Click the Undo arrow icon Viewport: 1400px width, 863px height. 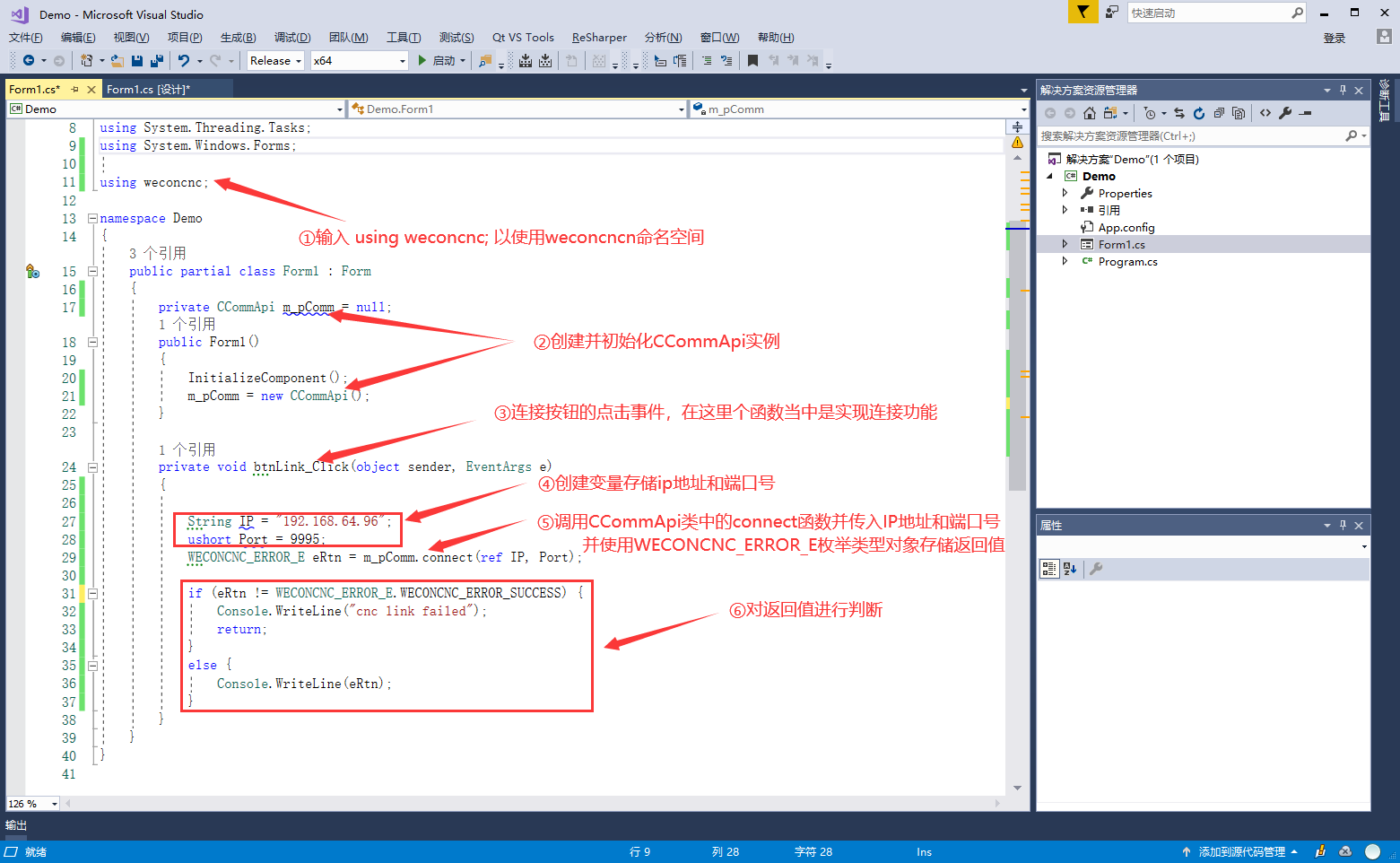tap(184, 61)
